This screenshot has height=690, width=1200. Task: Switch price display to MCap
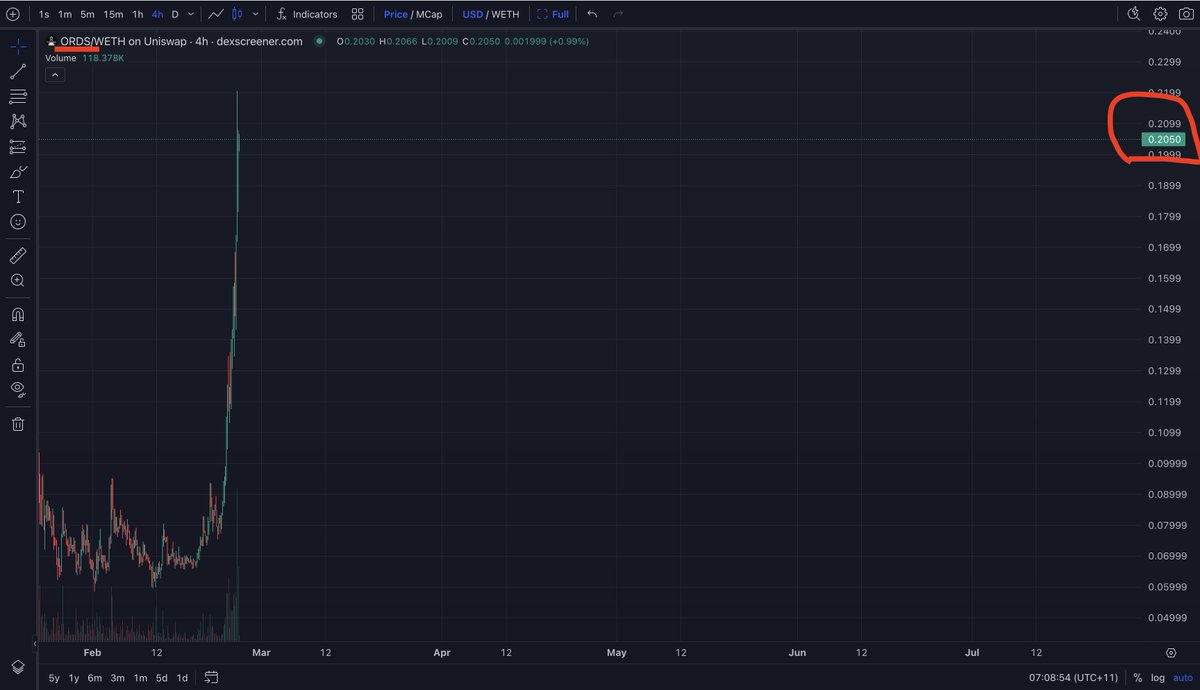[x=432, y=14]
